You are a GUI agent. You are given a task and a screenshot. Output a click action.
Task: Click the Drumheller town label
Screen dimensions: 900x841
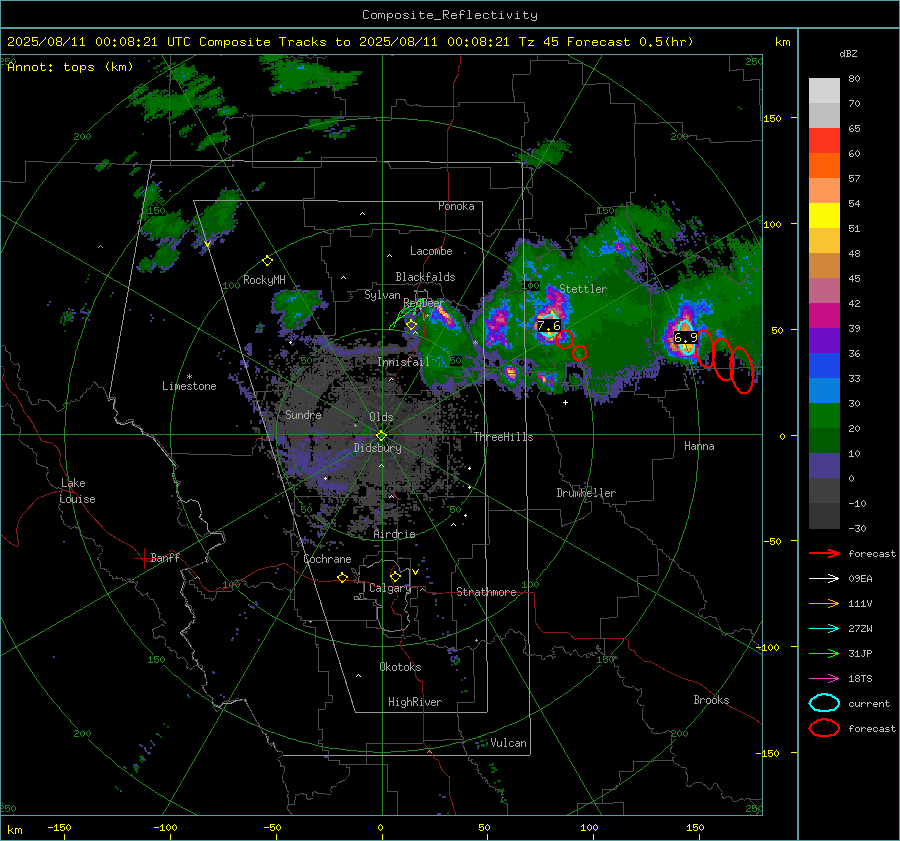[586, 493]
